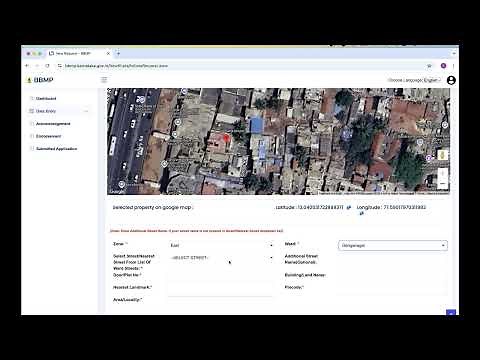Image resolution: width=480 pixels, height=360 pixels.
Task: Click the purple marker near the pegman
Action: click(x=429, y=158)
